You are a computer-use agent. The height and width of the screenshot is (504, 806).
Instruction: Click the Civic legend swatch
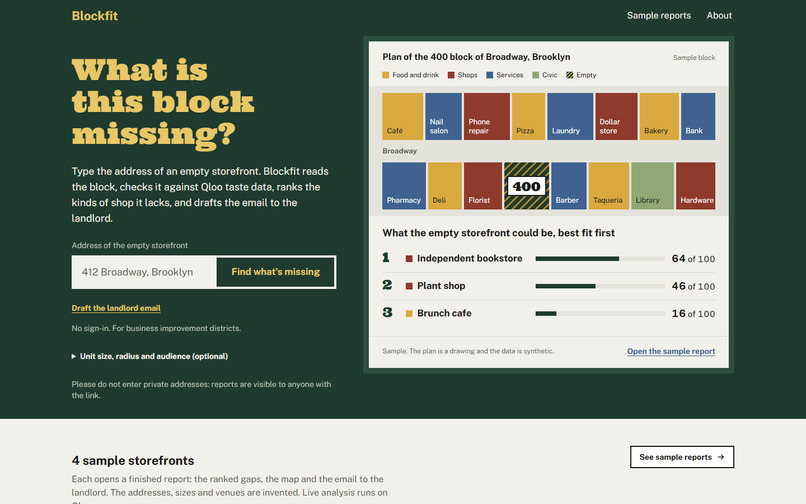535,75
